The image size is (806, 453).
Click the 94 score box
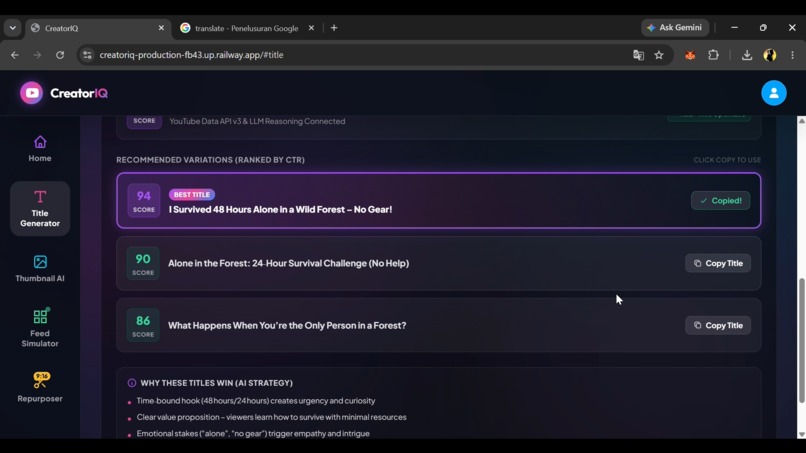[x=143, y=201]
